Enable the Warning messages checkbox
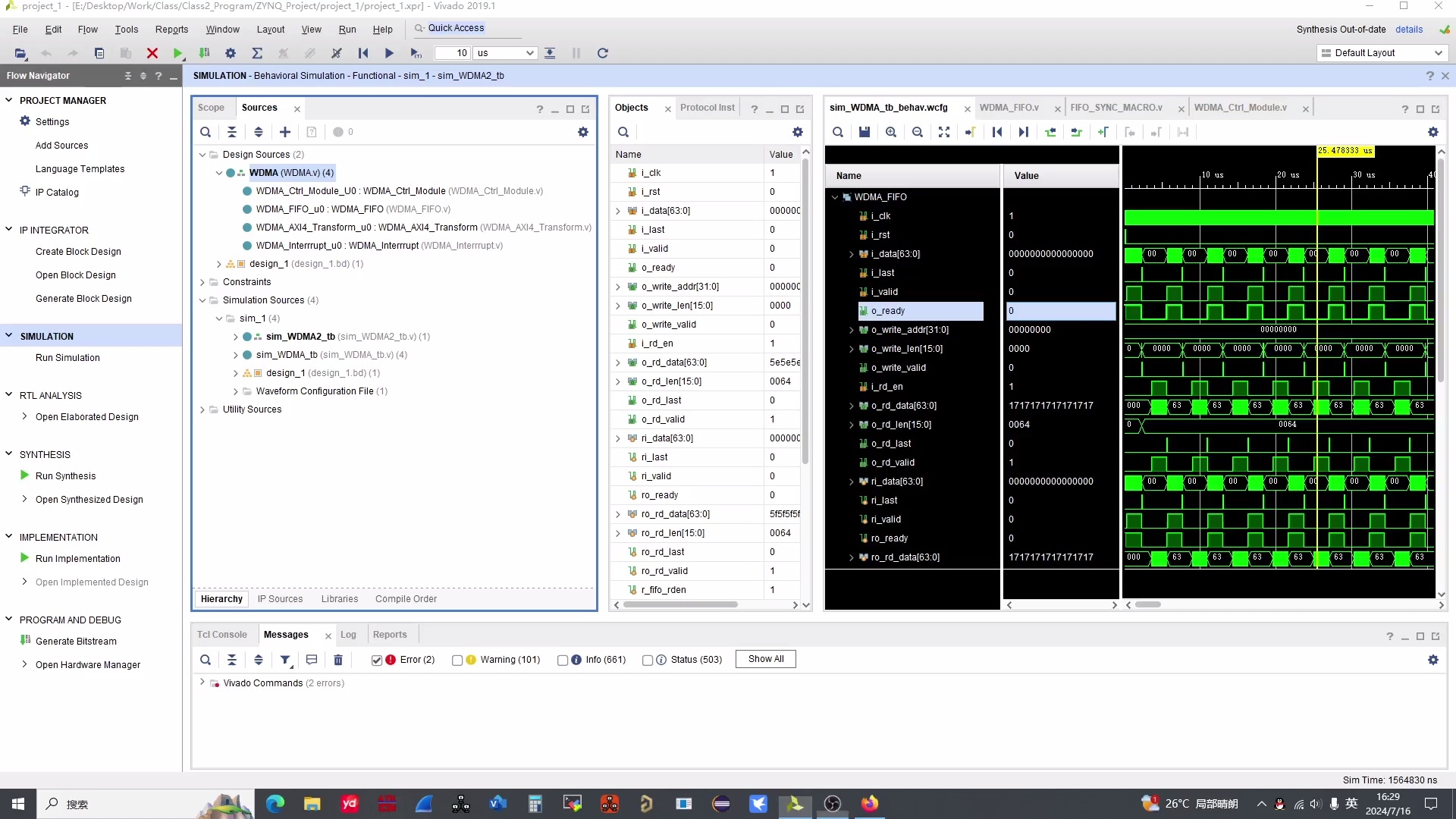Screen dimensions: 1456x819 (x=457, y=661)
